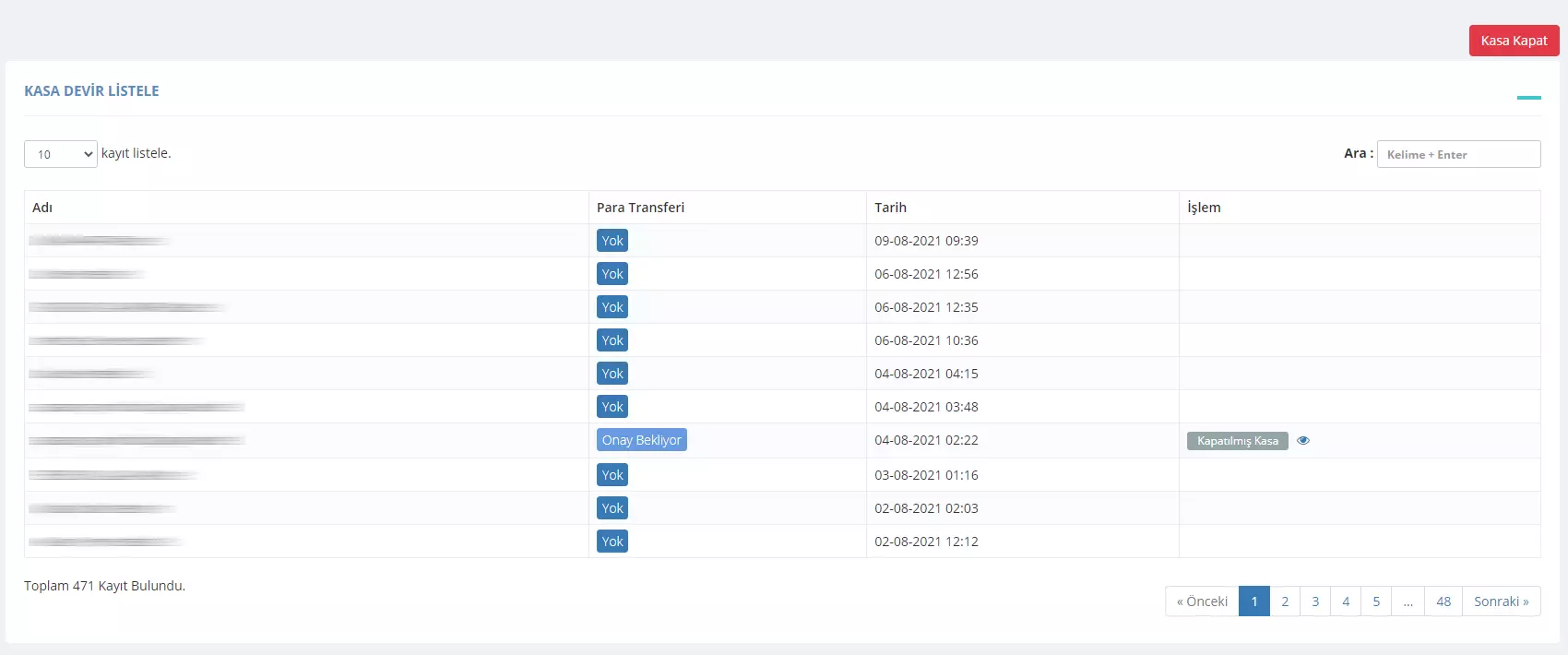Click the Yok badge dated 09-08-2021 09:39

(x=612, y=241)
